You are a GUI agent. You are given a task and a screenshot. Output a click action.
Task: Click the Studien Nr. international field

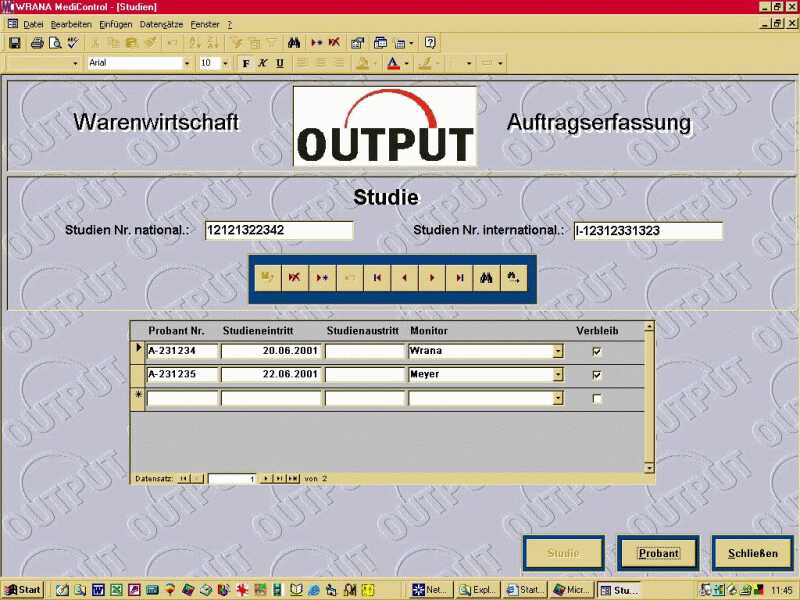pos(648,231)
